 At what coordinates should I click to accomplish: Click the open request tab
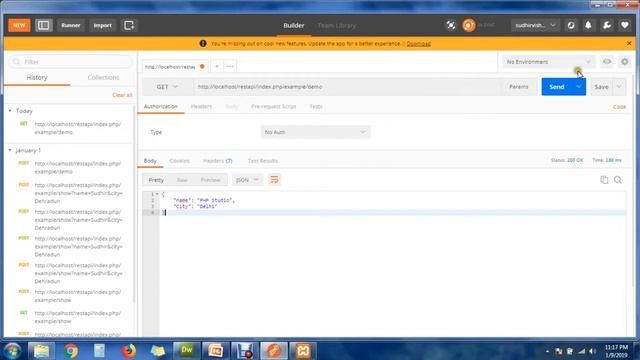(x=175, y=67)
